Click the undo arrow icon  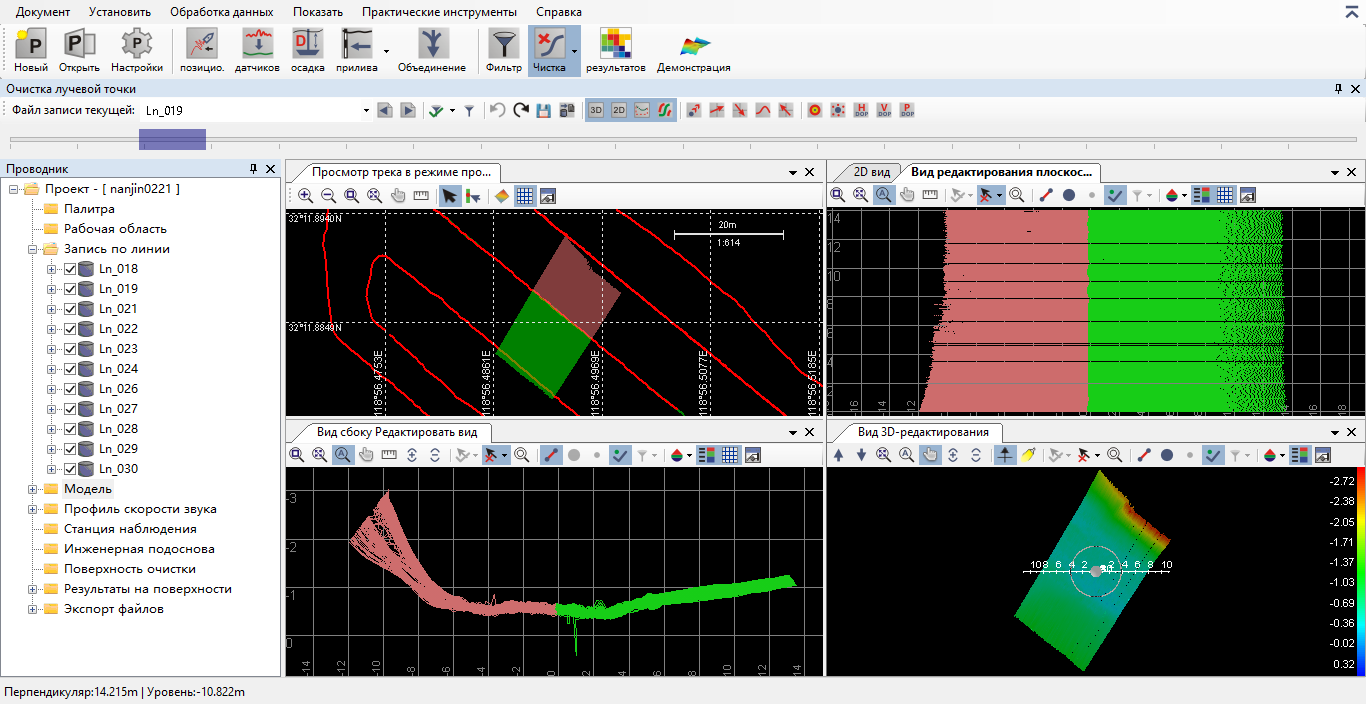click(497, 110)
